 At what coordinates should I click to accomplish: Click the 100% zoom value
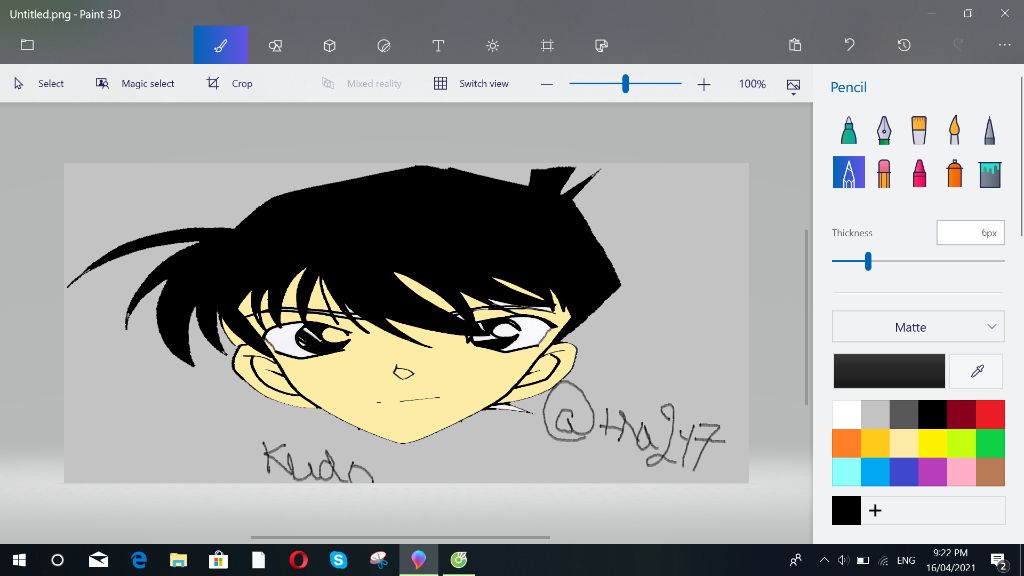752,84
